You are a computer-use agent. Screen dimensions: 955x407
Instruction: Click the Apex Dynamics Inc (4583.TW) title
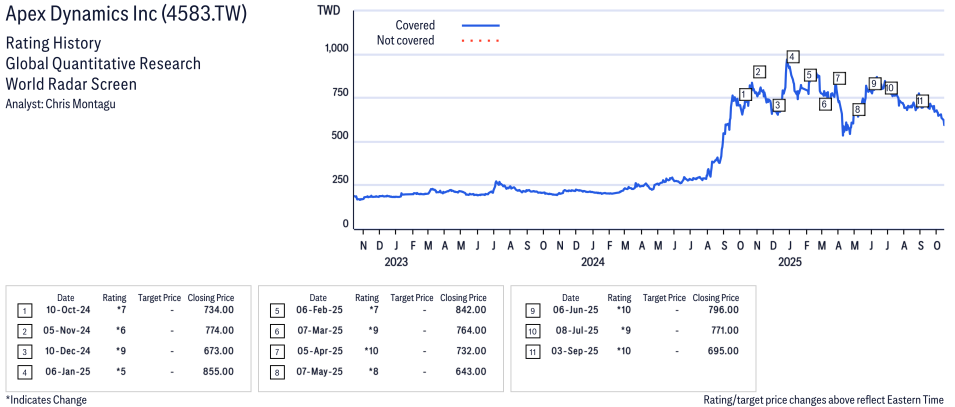(x=127, y=15)
